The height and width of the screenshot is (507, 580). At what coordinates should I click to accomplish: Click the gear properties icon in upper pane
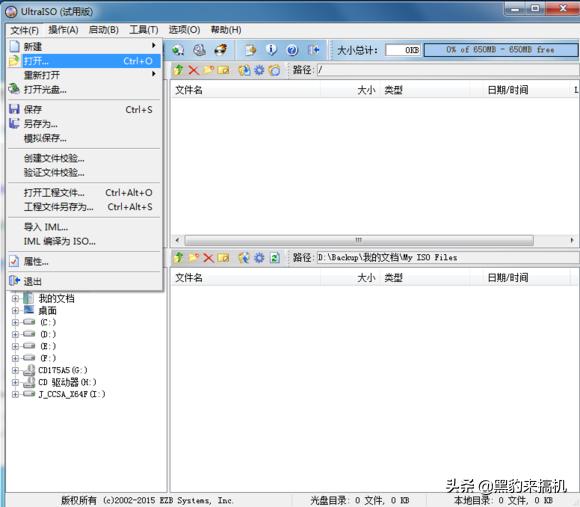(259, 70)
